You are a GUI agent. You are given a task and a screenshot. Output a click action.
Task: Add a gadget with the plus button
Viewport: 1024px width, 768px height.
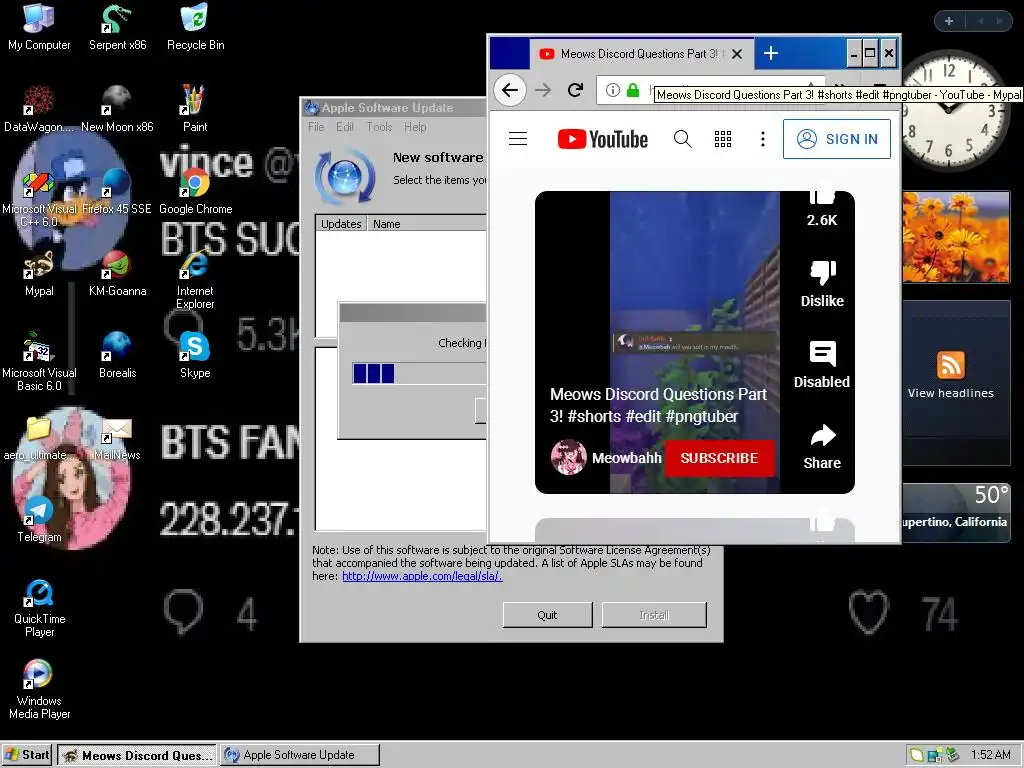tap(949, 21)
